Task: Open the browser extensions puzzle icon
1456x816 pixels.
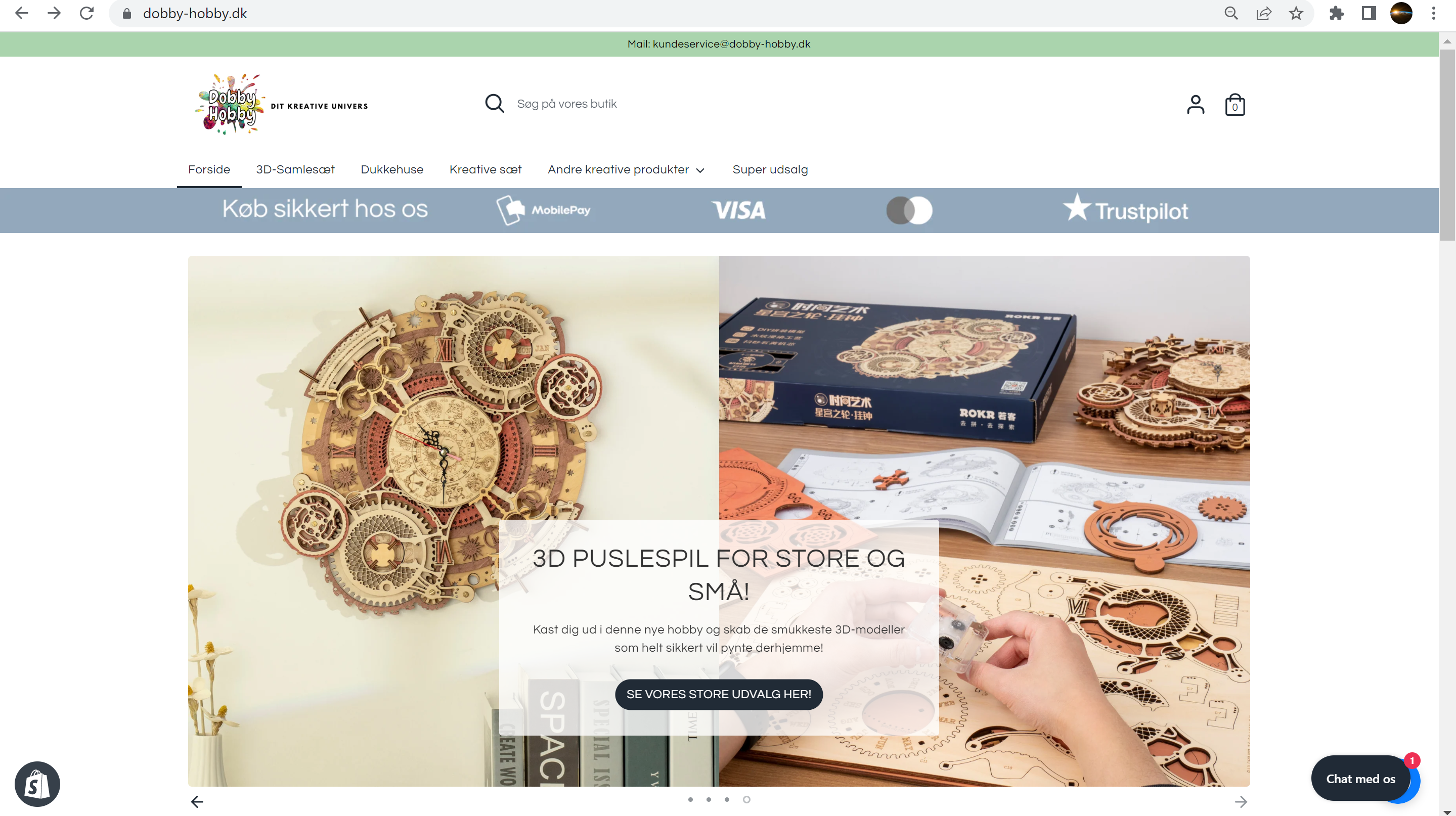Action: click(1336, 14)
